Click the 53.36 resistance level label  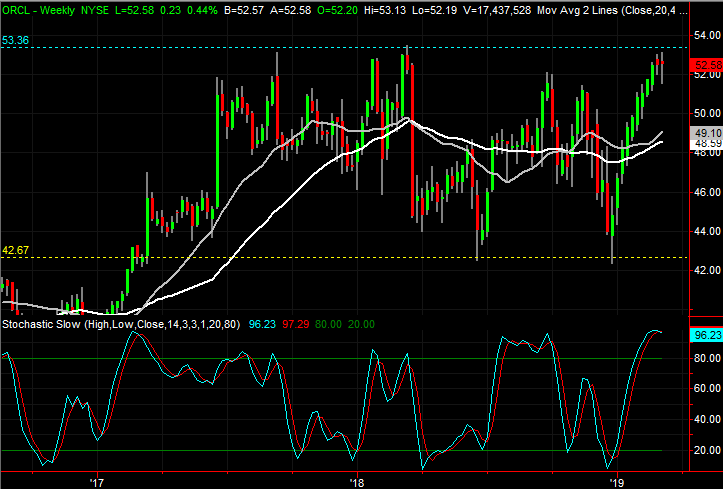click(x=15, y=40)
